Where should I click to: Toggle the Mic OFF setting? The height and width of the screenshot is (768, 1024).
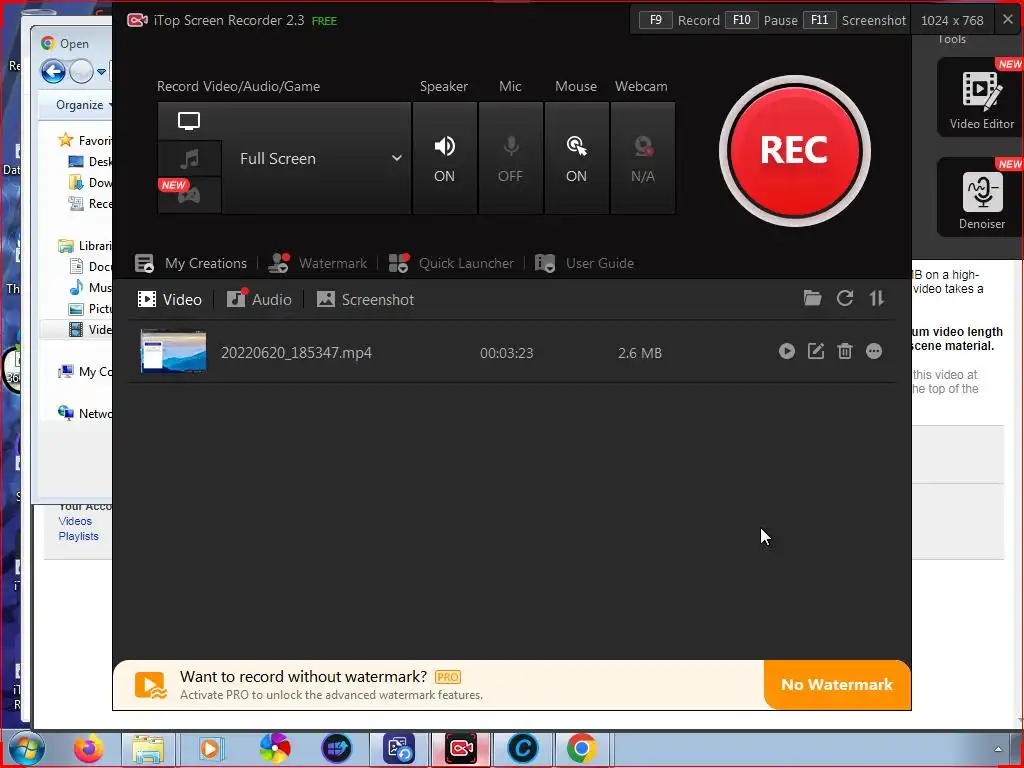(x=511, y=158)
